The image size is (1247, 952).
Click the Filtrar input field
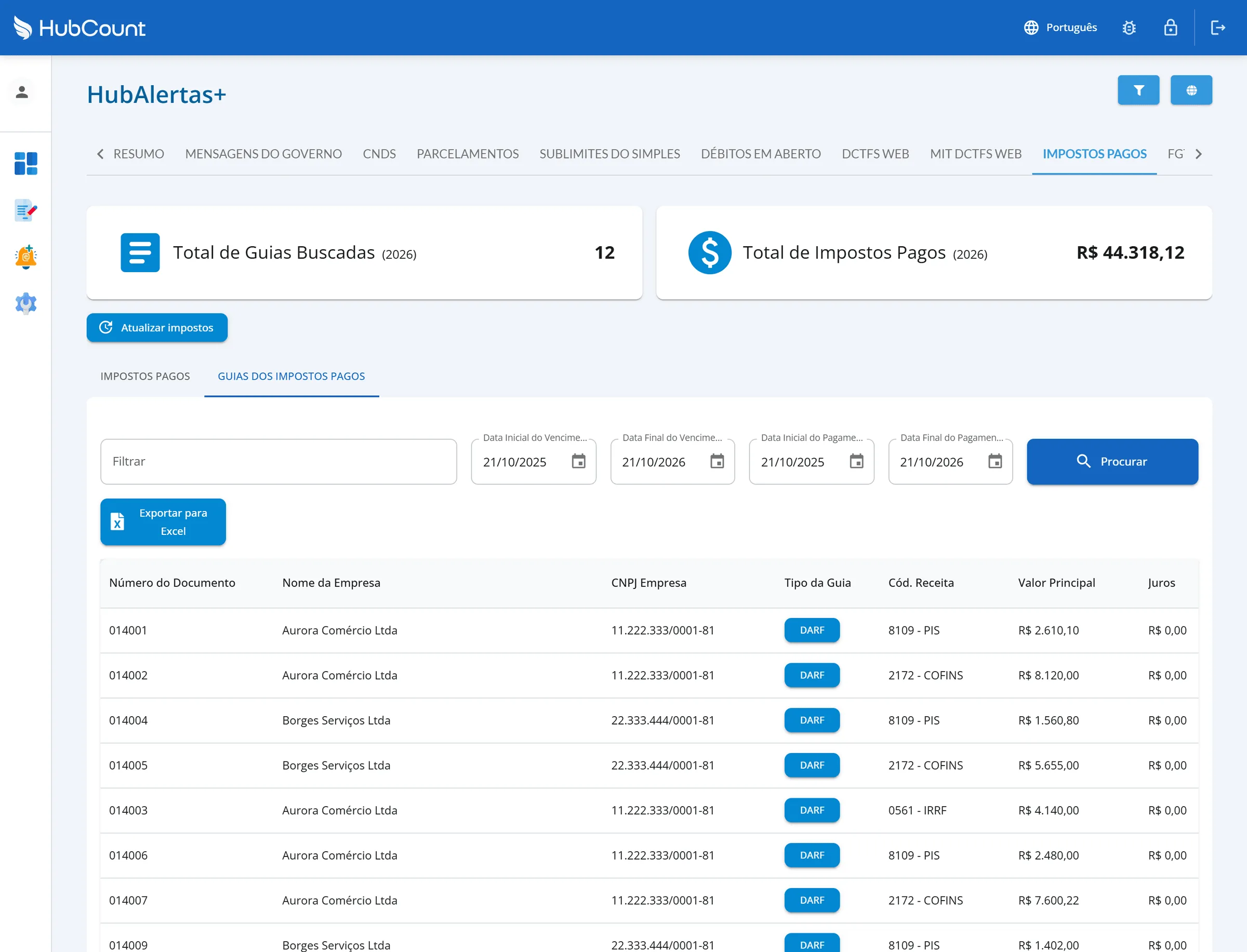click(278, 461)
